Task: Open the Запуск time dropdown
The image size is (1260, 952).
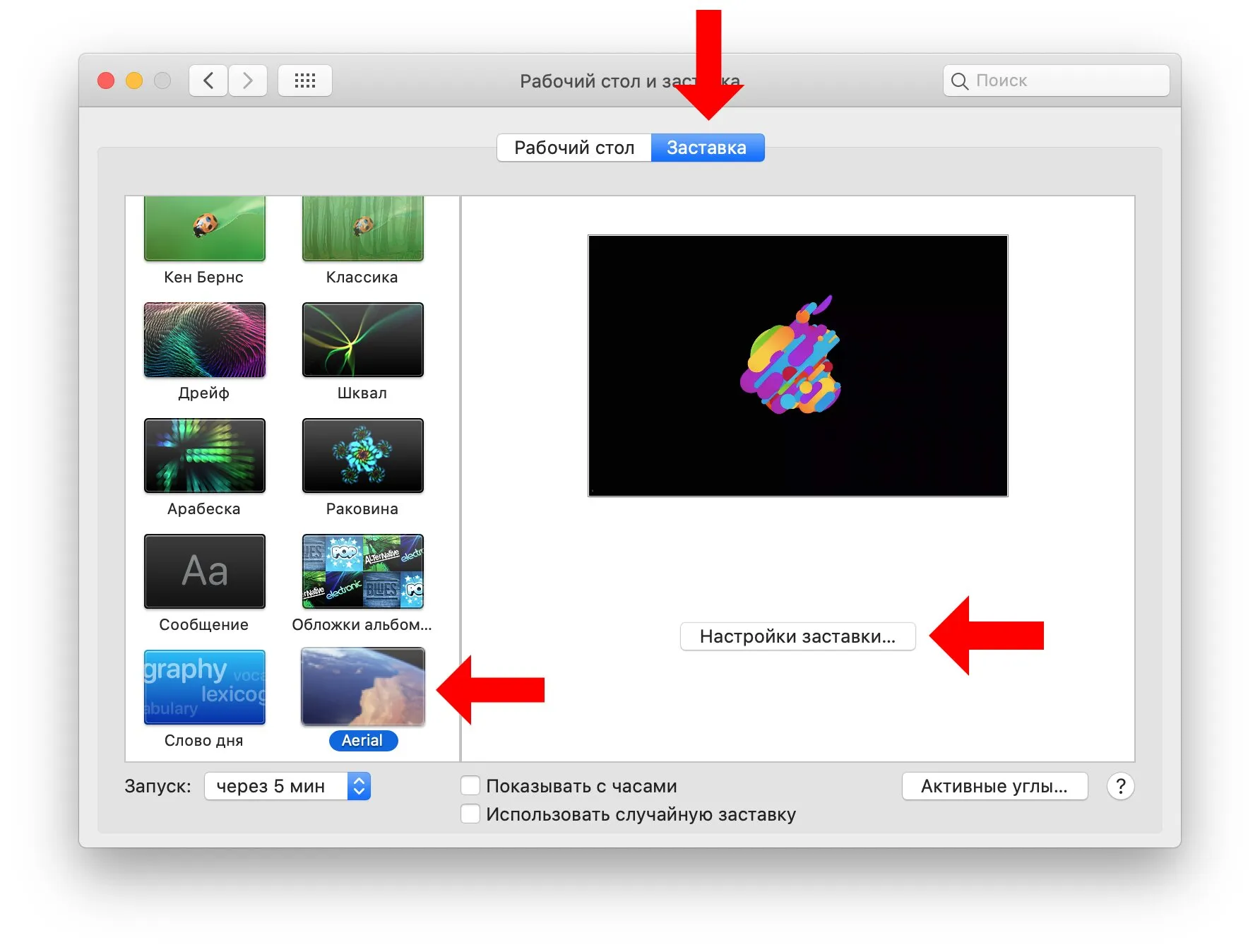Action: [x=287, y=786]
